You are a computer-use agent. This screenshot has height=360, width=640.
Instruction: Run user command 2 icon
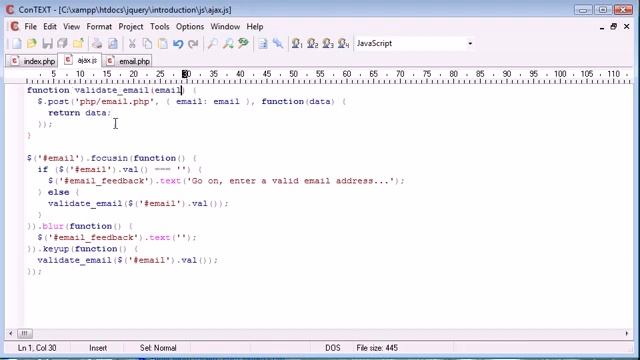(x=313, y=43)
